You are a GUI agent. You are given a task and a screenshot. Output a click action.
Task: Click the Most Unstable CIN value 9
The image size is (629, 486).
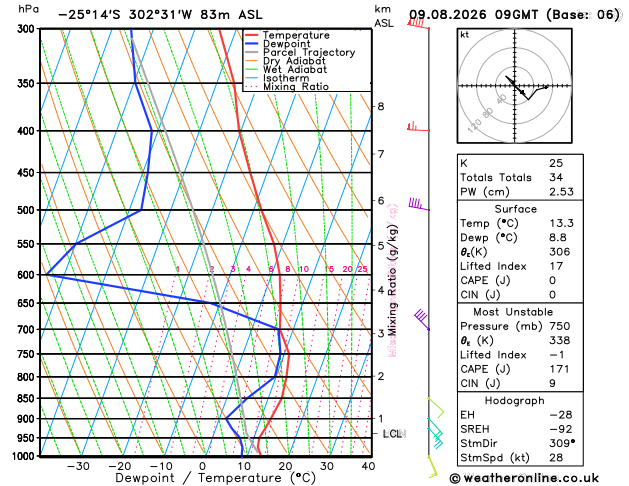[x=552, y=383]
